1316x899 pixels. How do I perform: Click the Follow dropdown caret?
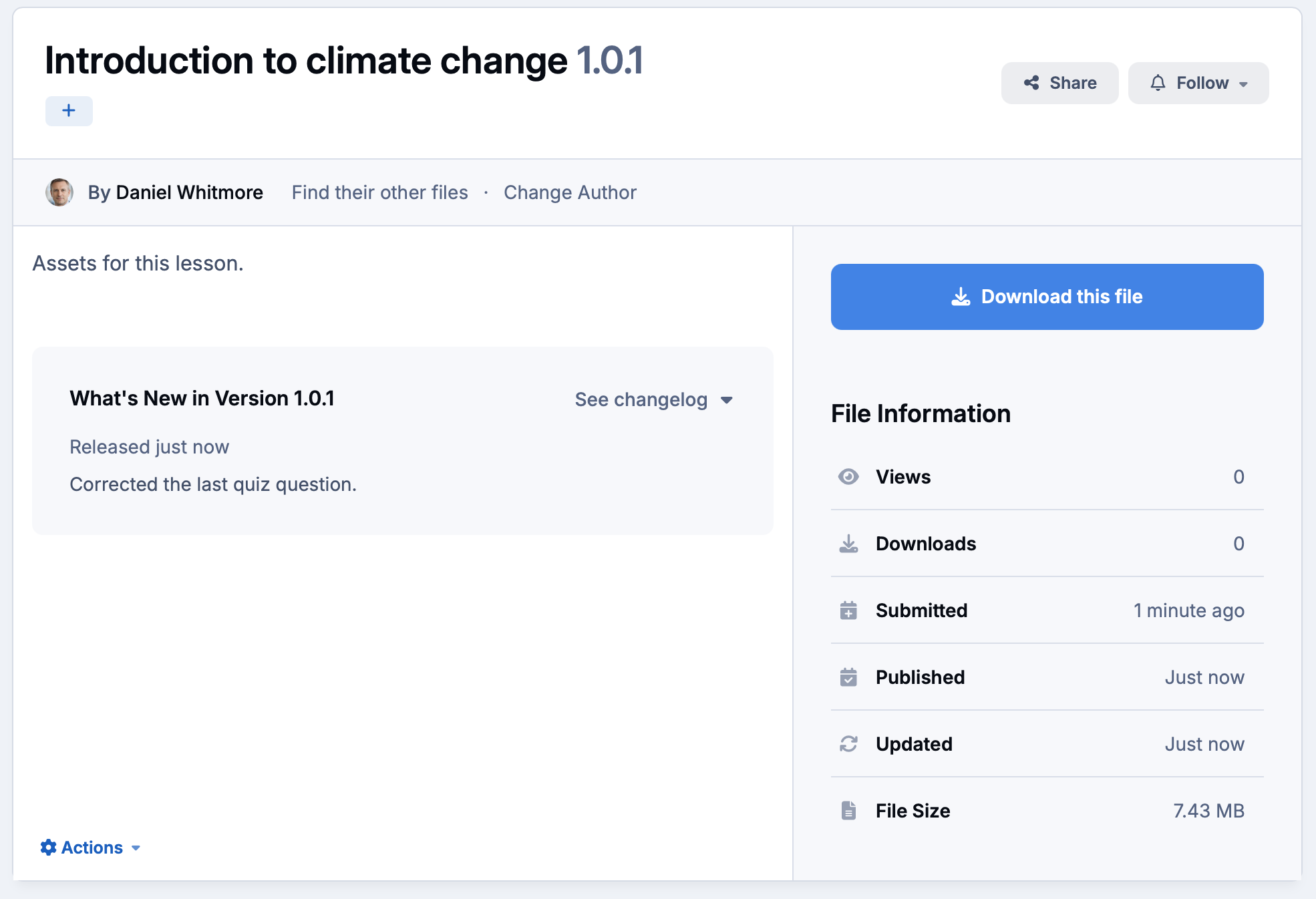(x=1243, y=84)
